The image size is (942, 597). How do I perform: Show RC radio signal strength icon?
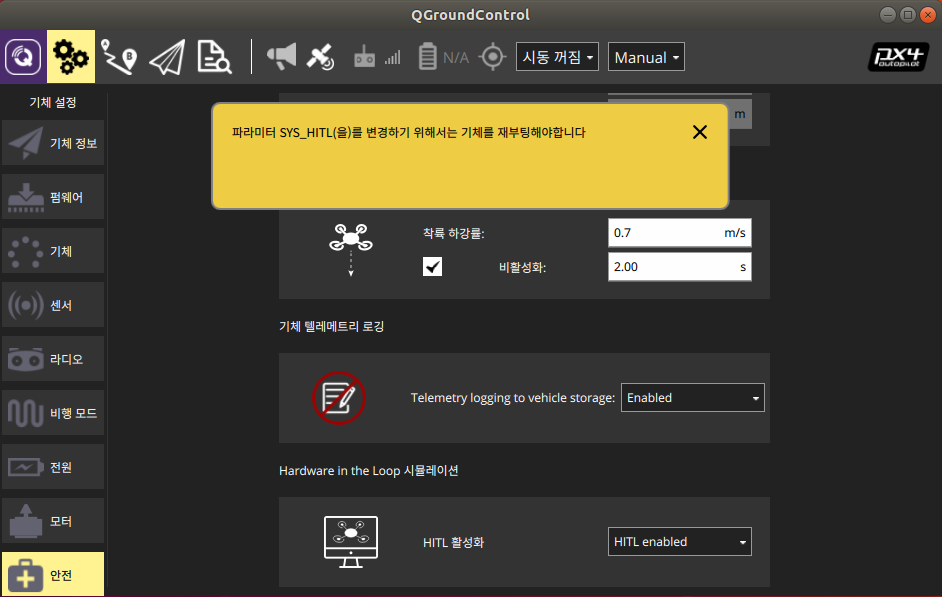click(x=377, y=57)
